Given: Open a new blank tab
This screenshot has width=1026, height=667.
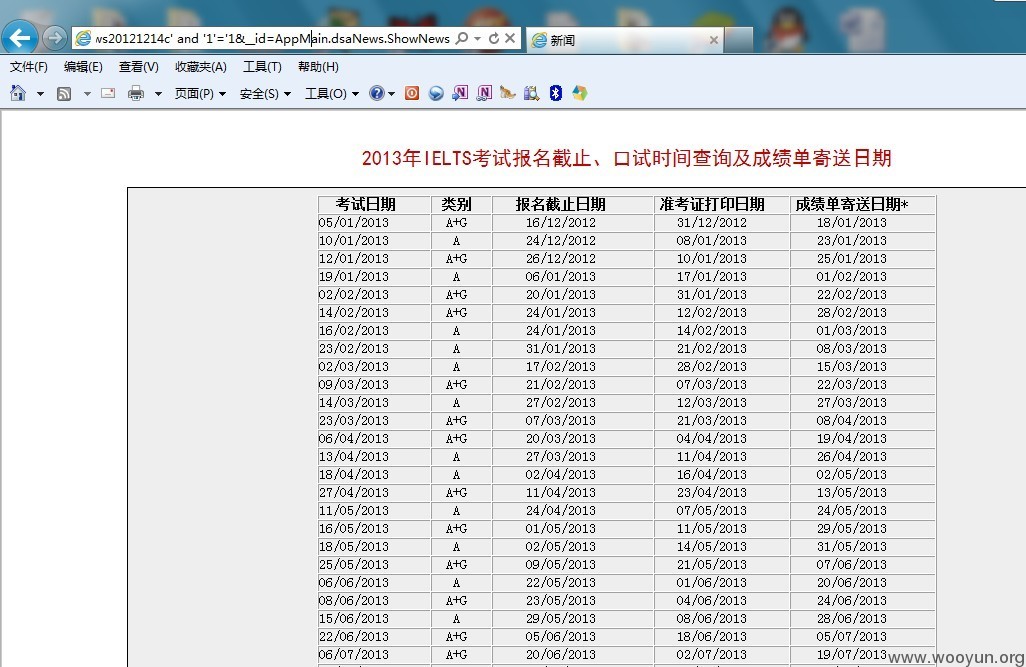Looking at the screenshot, I should [739, 40].
